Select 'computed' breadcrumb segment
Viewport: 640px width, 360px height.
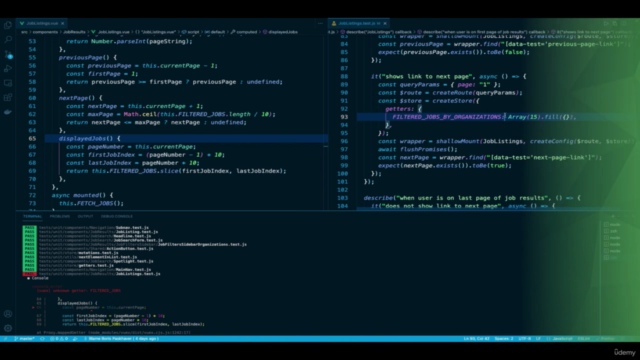pos(244,32)
